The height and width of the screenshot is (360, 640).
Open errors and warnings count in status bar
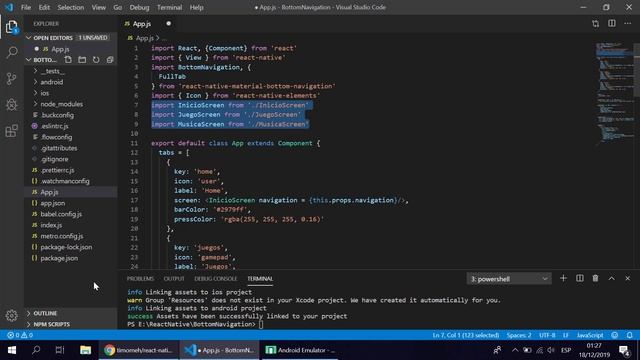[x=20, y=335]
